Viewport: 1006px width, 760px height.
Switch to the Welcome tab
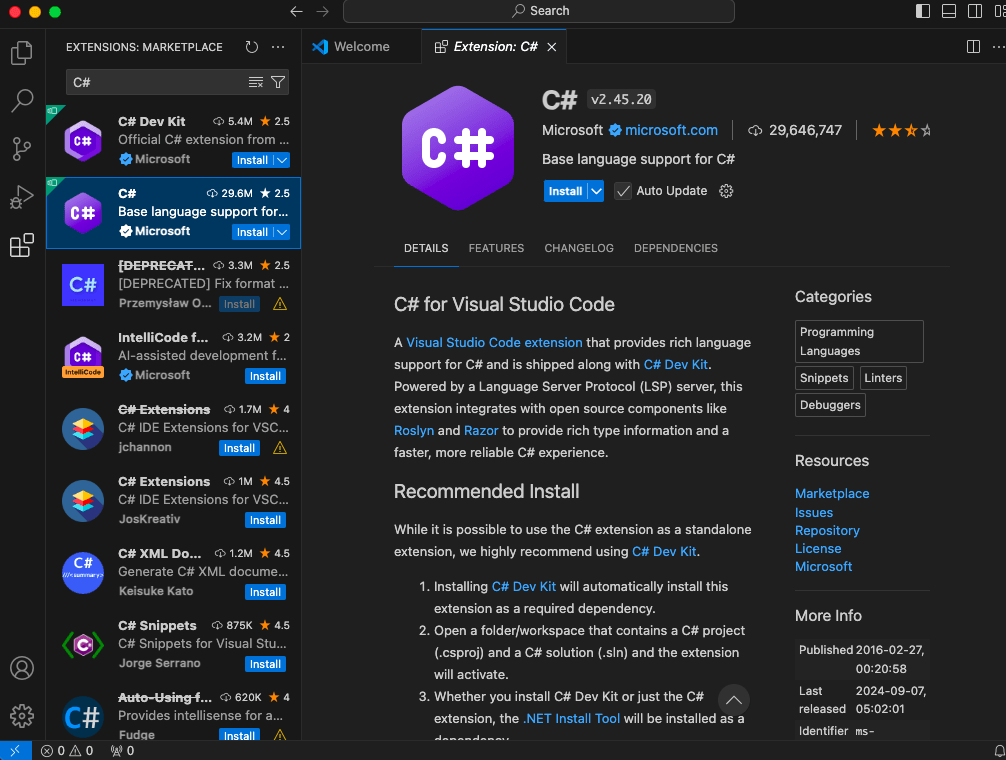(x=362, y=47)
